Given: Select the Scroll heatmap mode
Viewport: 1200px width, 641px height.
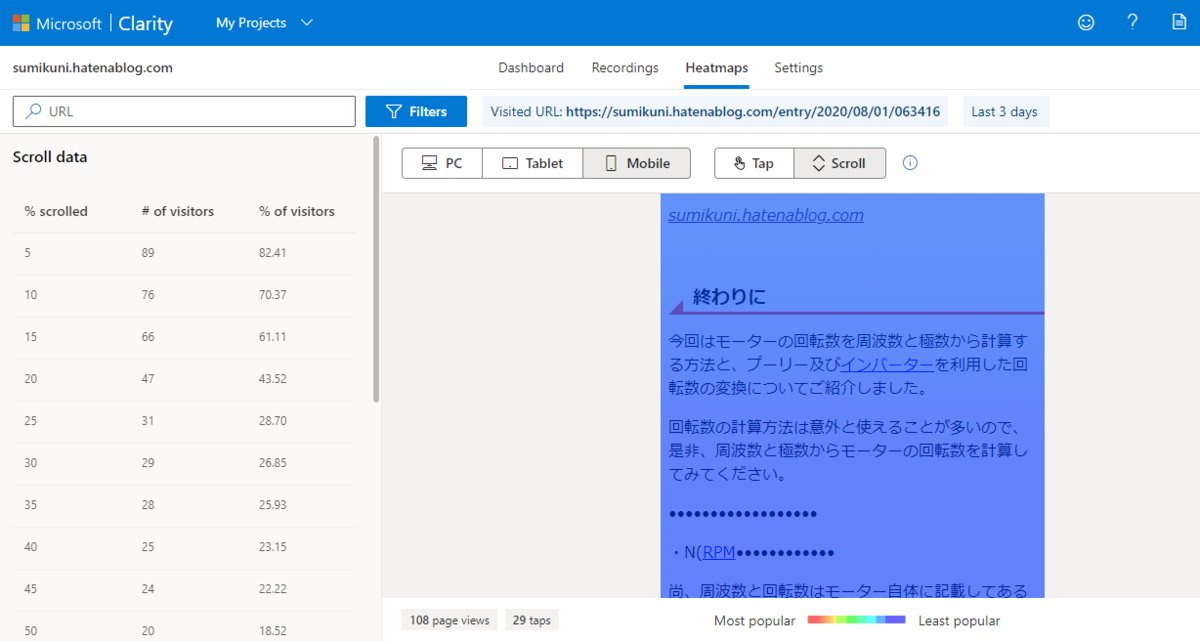Looking at the screenshot, I should (x=839, y=162).
